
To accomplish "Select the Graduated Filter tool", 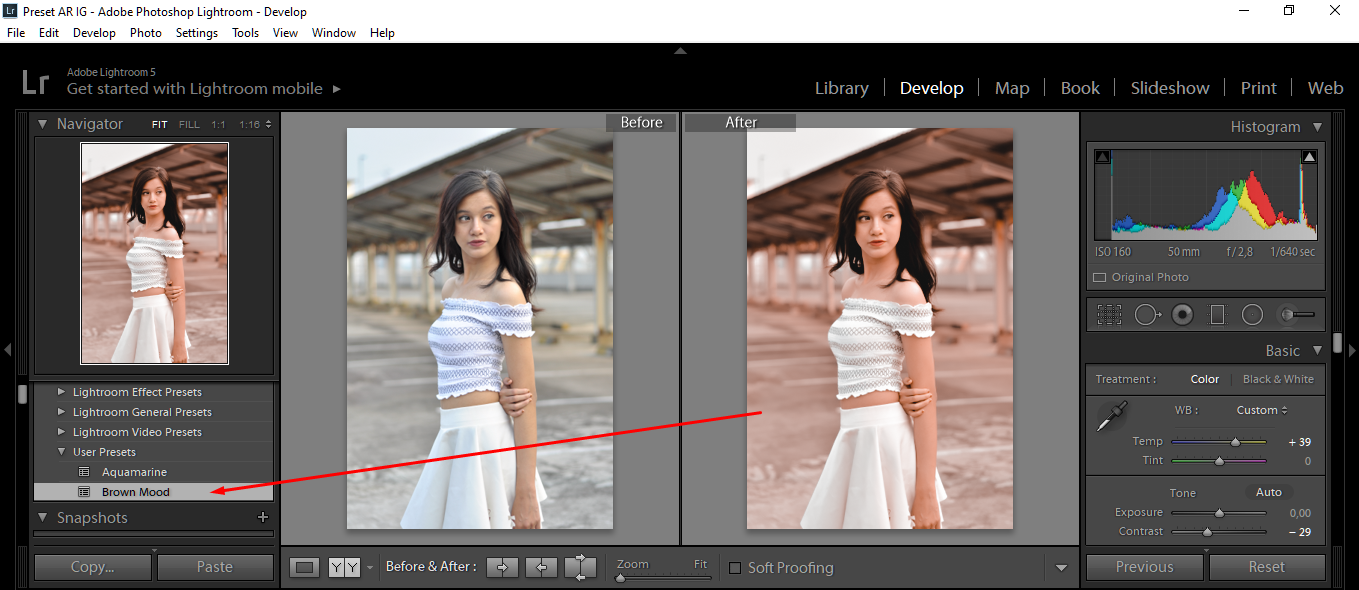I will [1217, 315].
